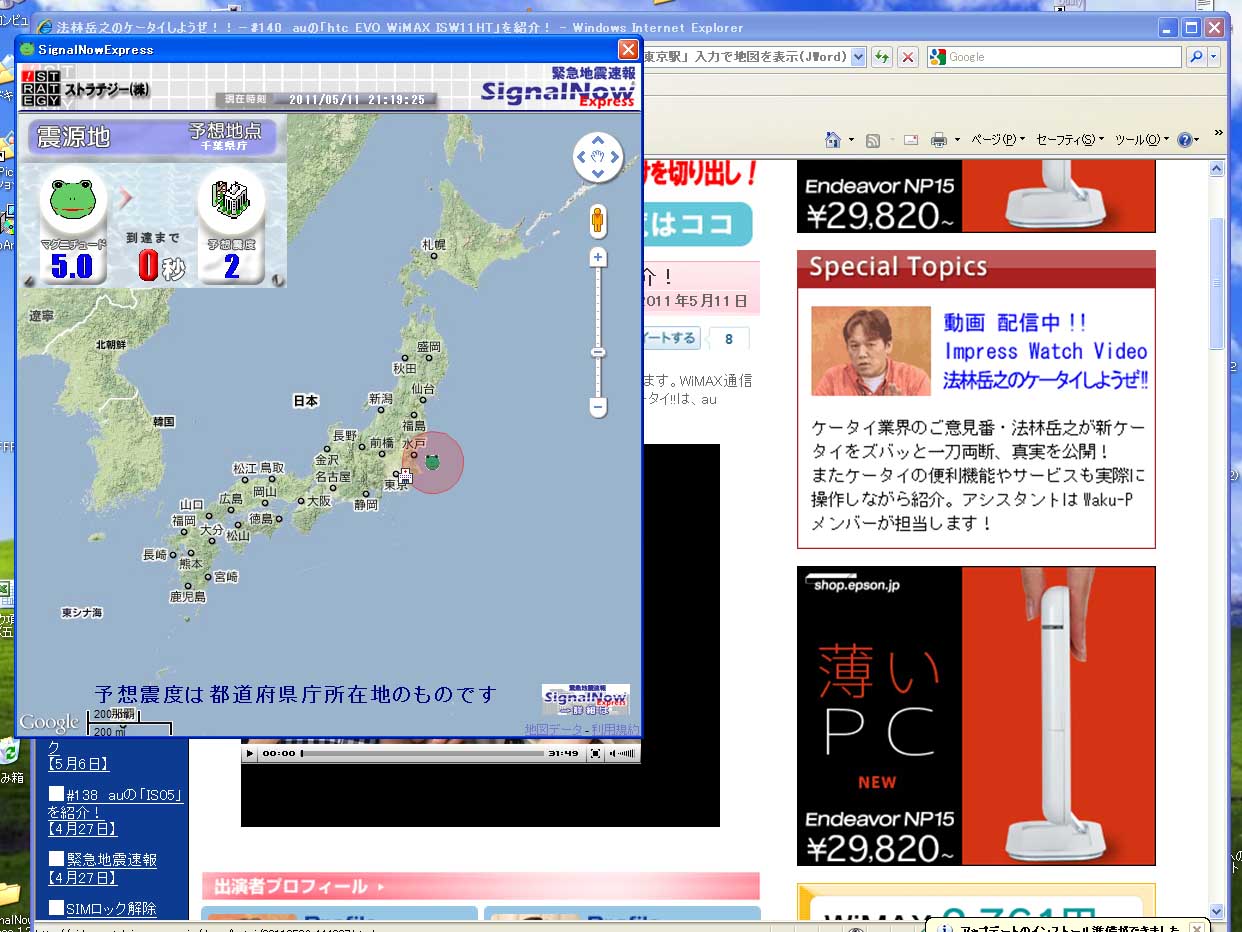Open the 【5月6日】 sidebar link

79,764
